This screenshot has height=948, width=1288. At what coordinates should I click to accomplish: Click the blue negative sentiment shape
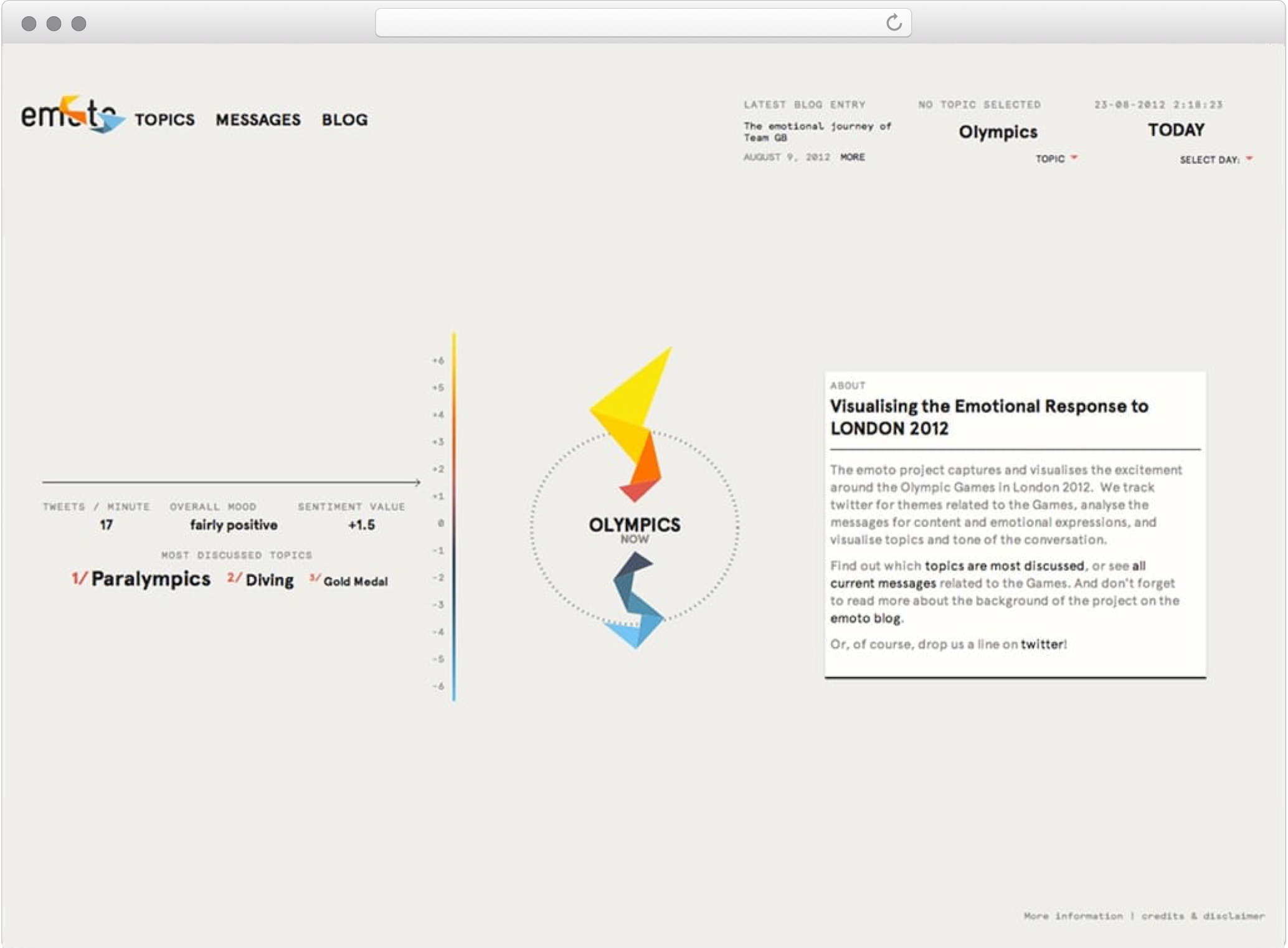635,601
